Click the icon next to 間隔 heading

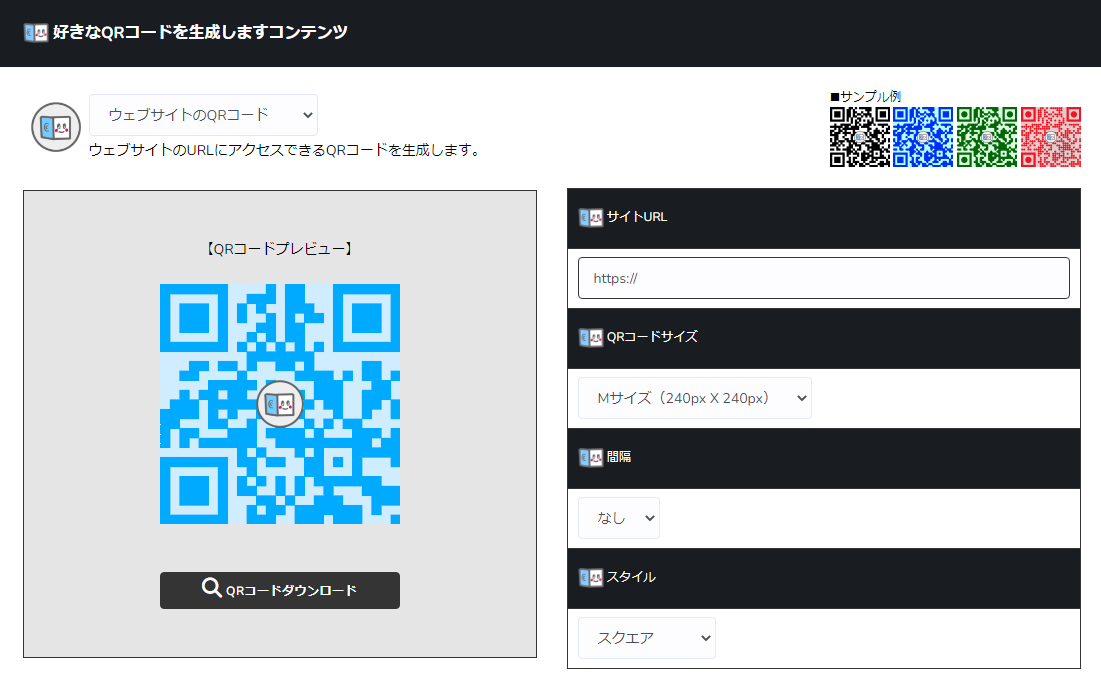point(590,457)
